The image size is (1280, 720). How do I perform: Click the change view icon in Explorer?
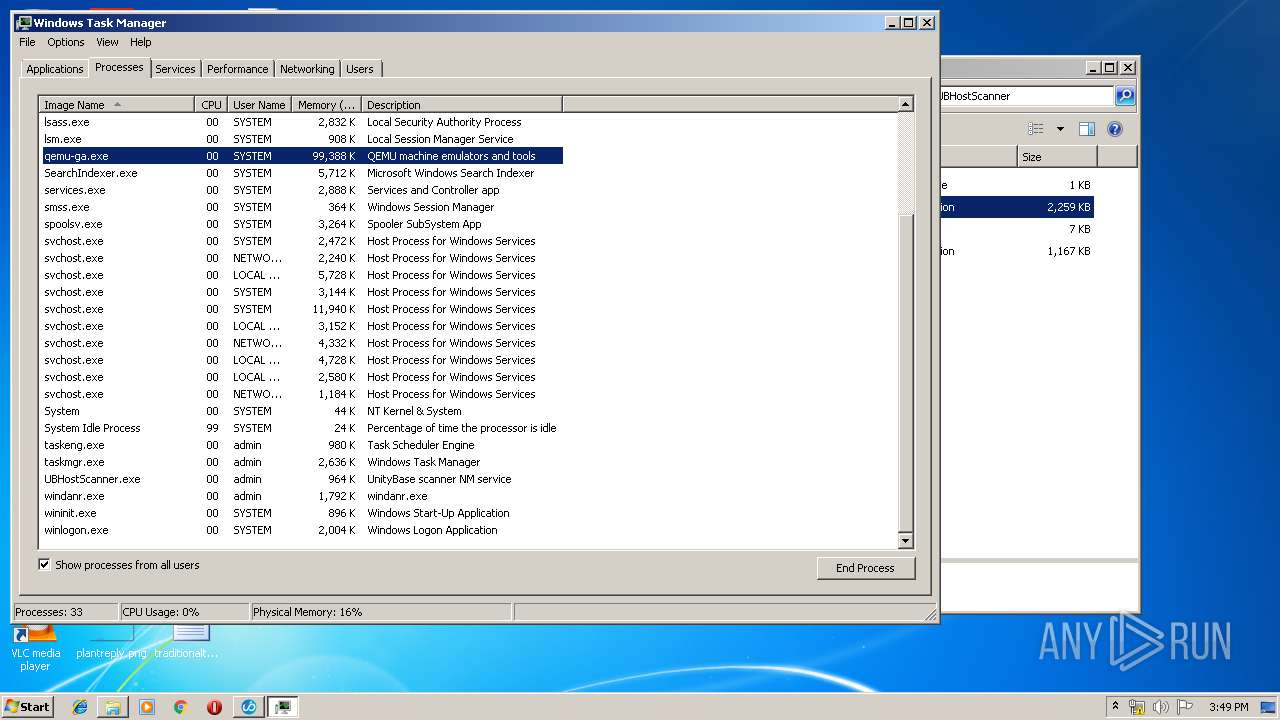click(1036, 129)
